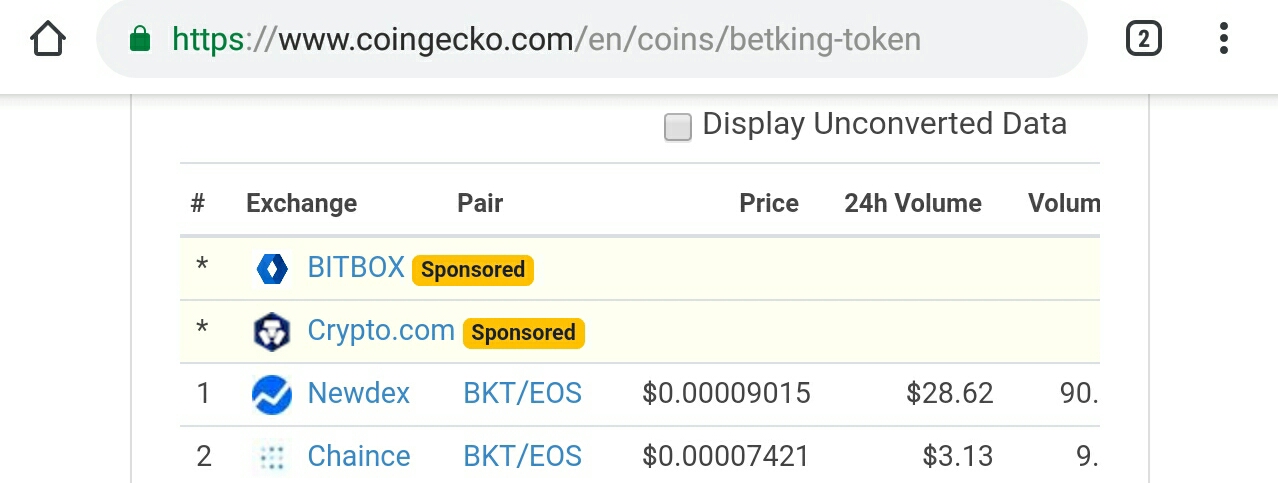Open Chaince BKT/EOS trading pair
The image size is (1278, 483).
point(522,456)
